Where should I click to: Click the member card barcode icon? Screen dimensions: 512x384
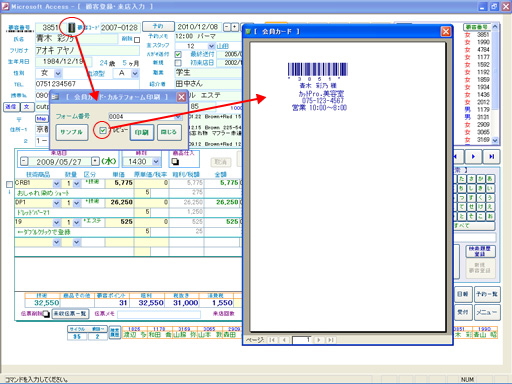click(x=71, y=28)
